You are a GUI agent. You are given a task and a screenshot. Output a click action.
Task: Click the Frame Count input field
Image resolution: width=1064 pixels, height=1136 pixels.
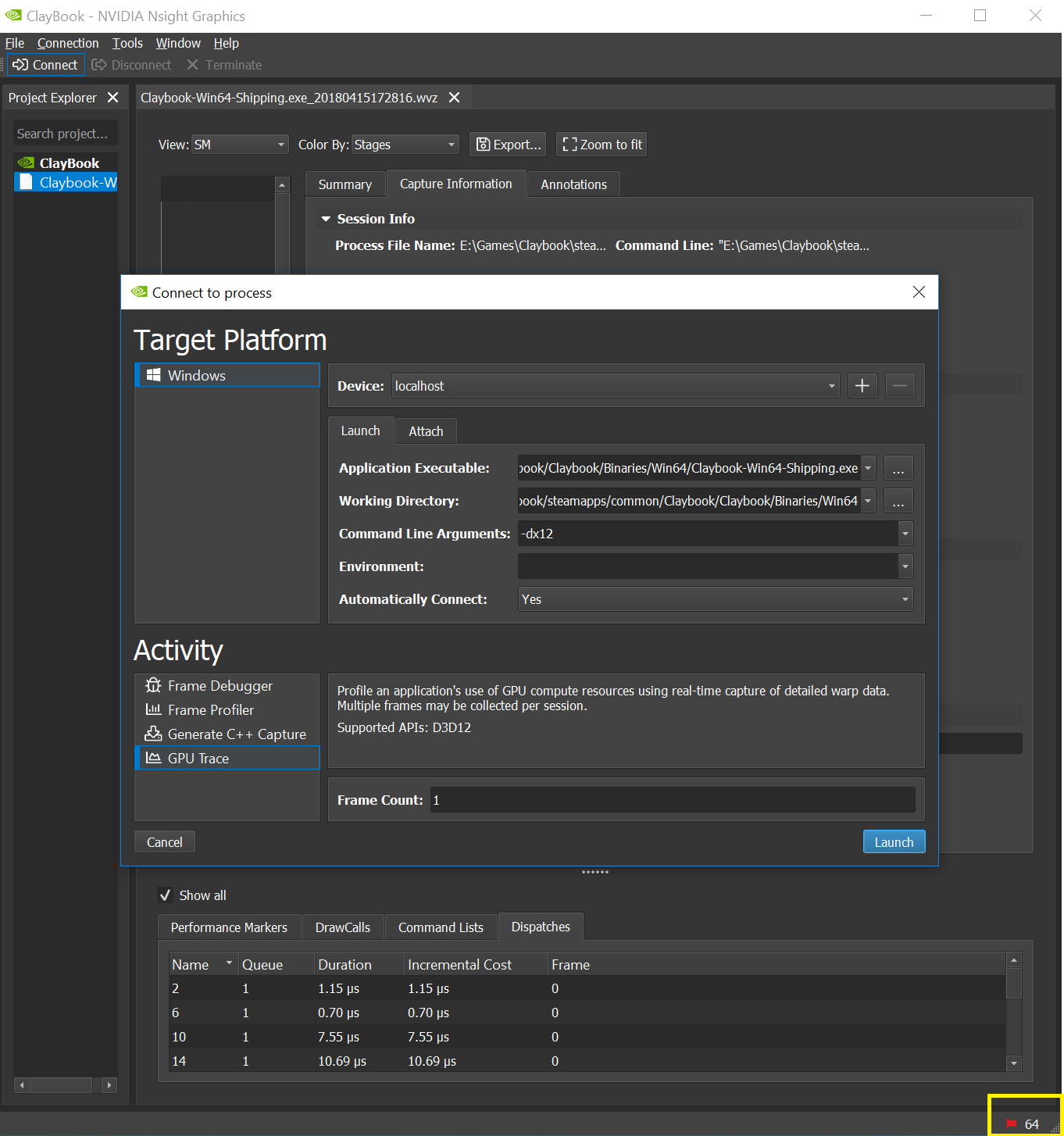[x=672, y=800]
